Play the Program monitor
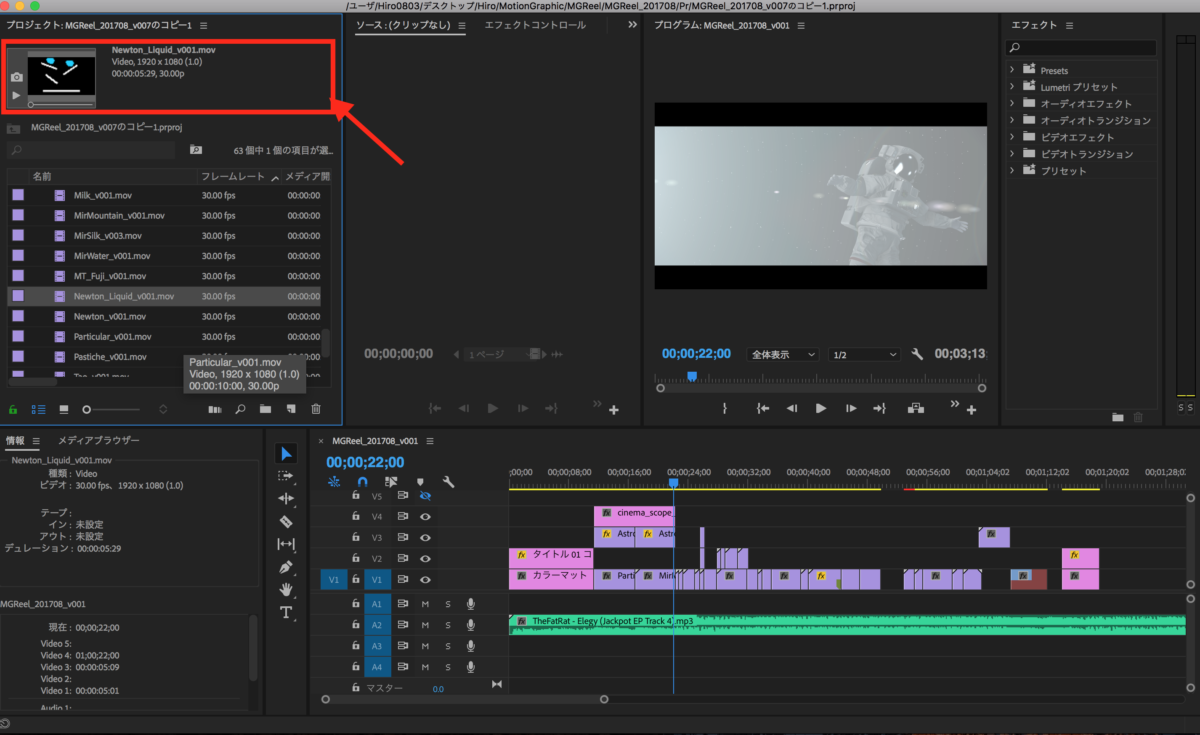Viewport: 1200px width, 735px height. tap(821, 408)
